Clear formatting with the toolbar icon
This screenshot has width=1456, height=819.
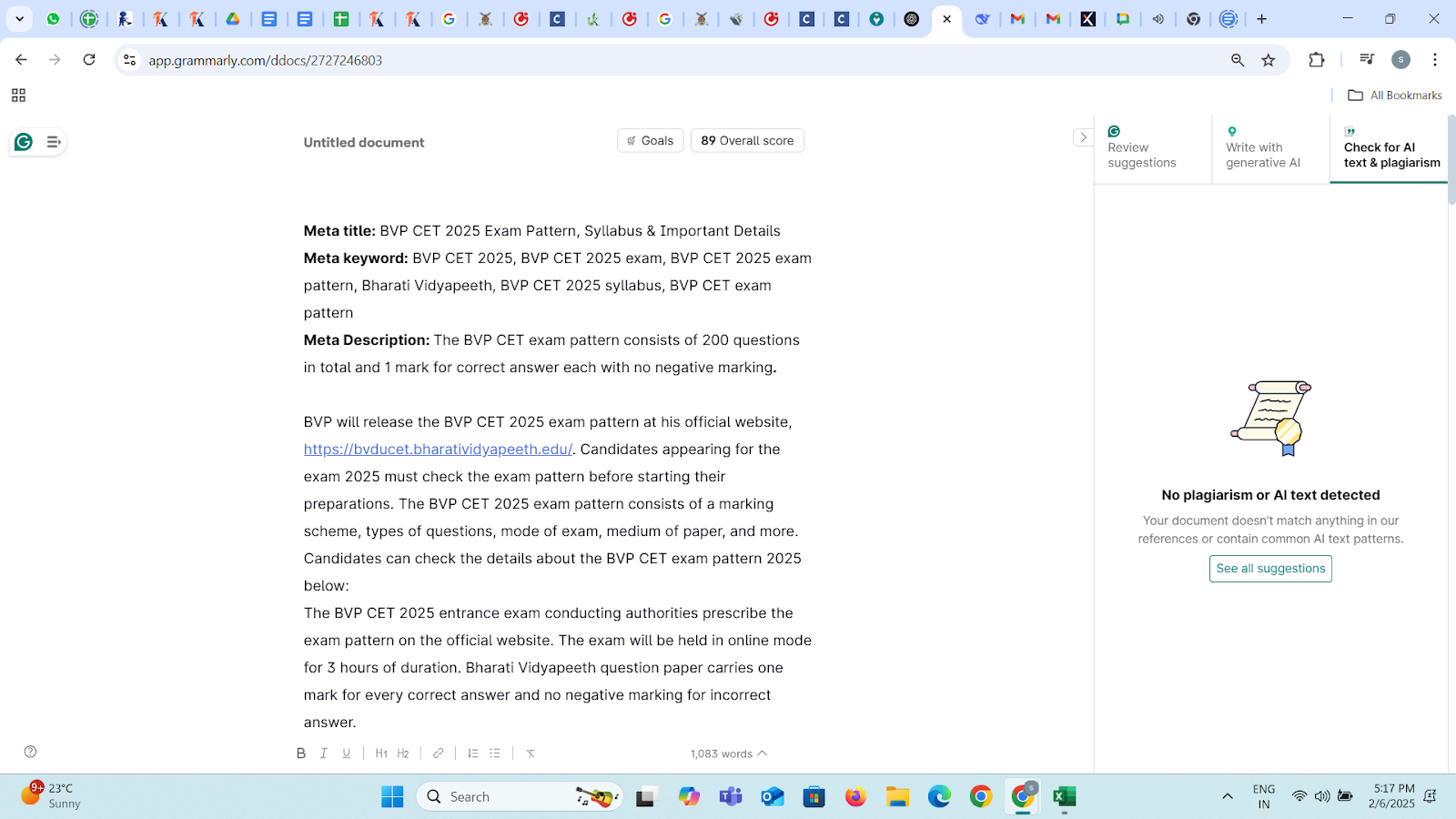[x=531, y=753]
